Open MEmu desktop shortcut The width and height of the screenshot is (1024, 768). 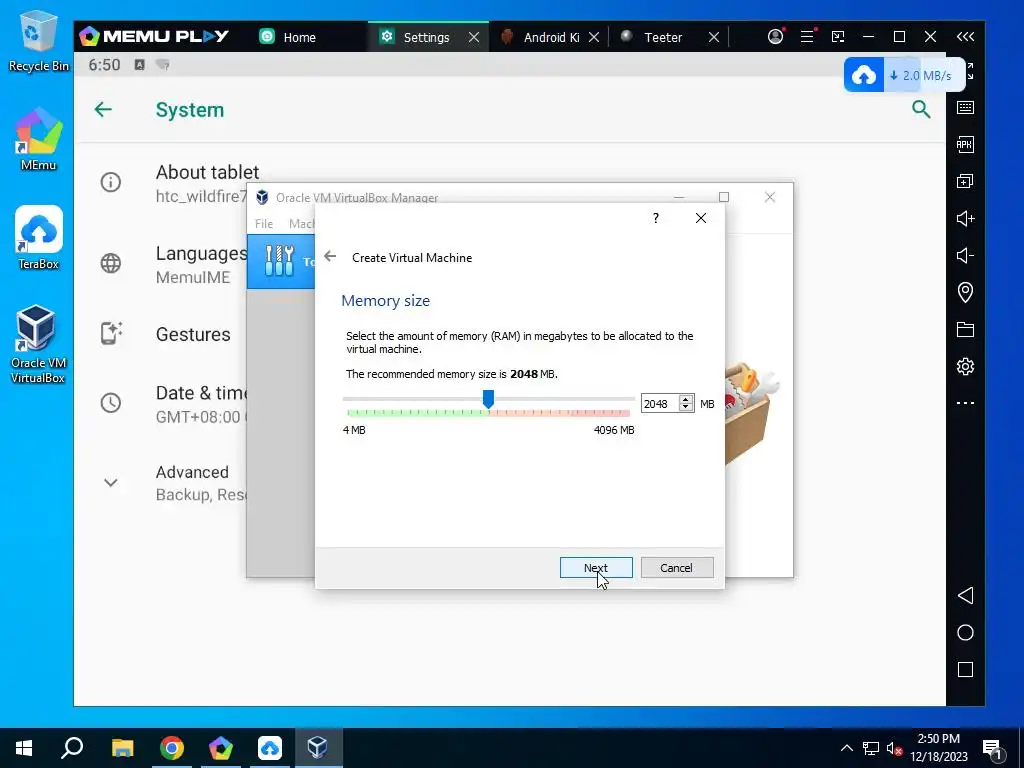(39, 140)
